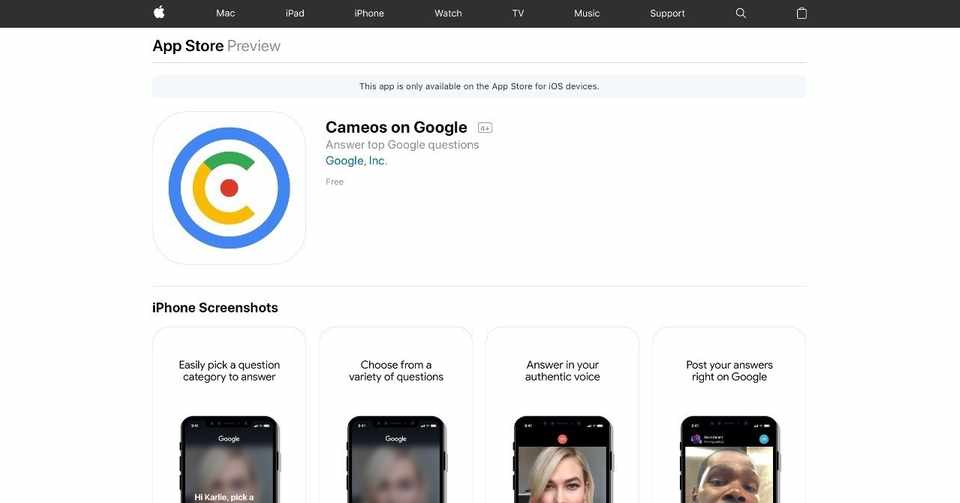Open the Mac menu item
The width and height of the screenshot is (960, 503).
(x=225, y=13)
